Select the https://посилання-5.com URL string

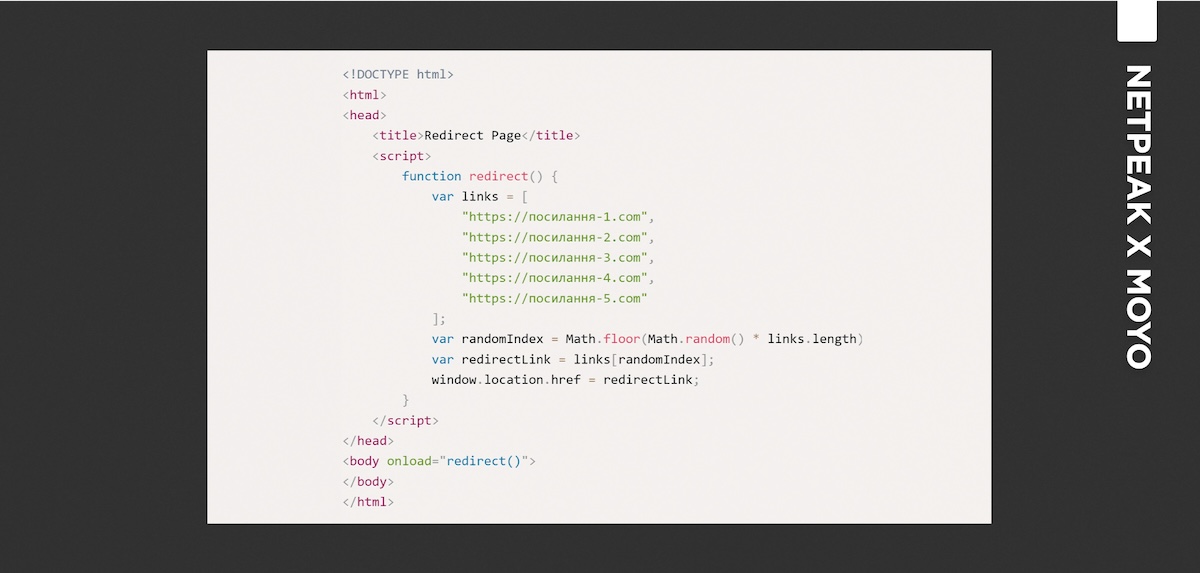[555, 298]
